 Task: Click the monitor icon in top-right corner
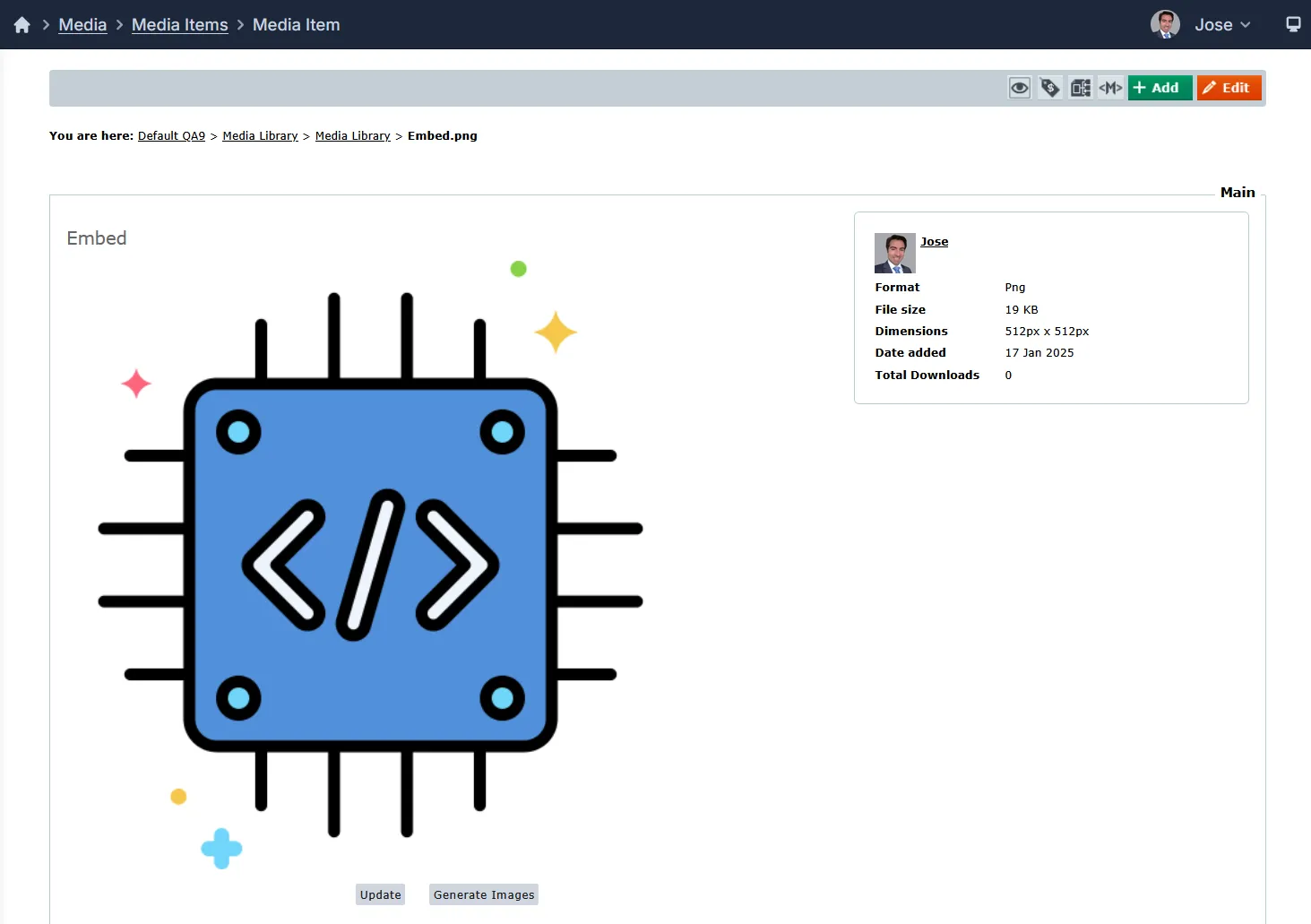click(x=1293, y=25)
